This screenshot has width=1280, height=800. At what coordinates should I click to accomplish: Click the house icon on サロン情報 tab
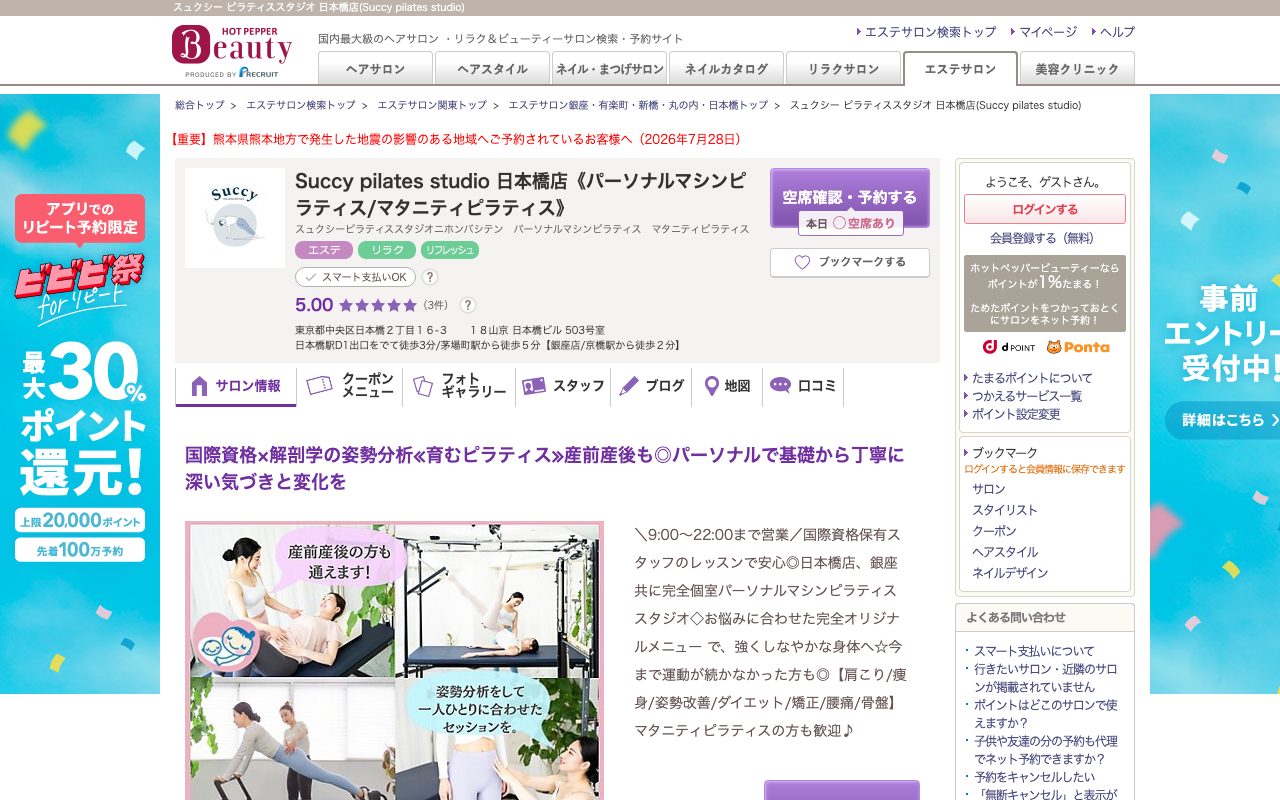[x=199, y=386]
